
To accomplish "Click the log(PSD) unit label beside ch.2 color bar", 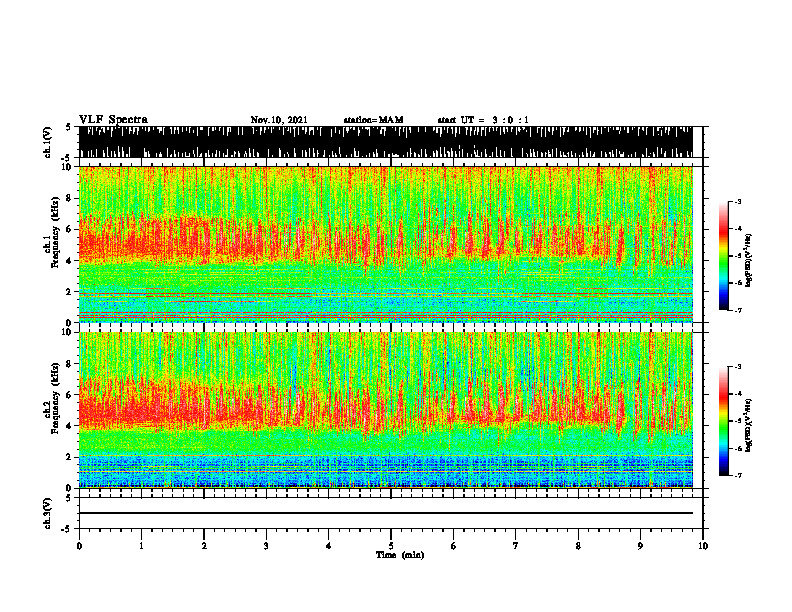I will (750, 425).
